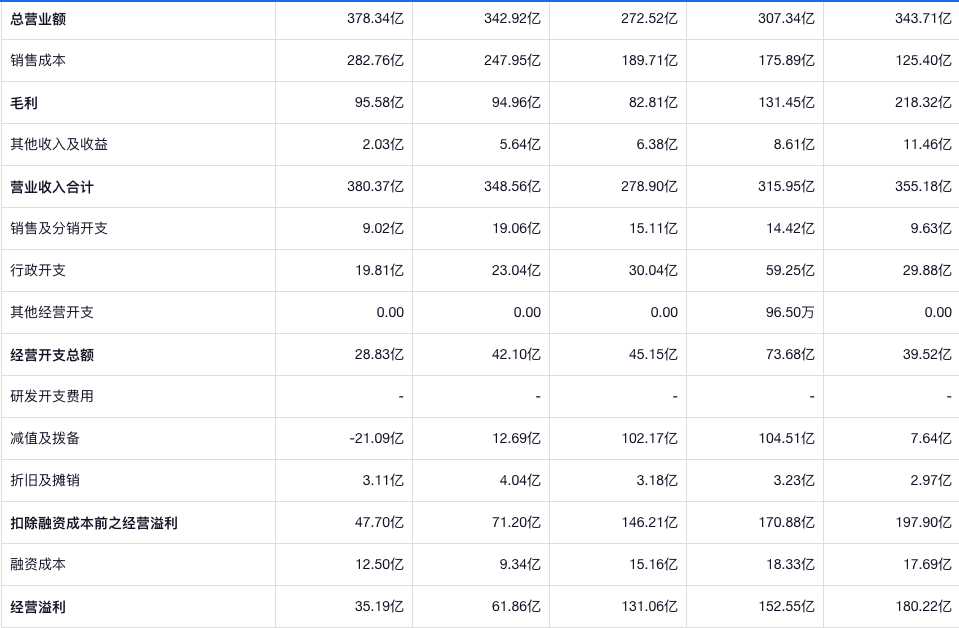Click the 营业收入合计 row label
Screen dimensions: 959x628
(52, 187)
